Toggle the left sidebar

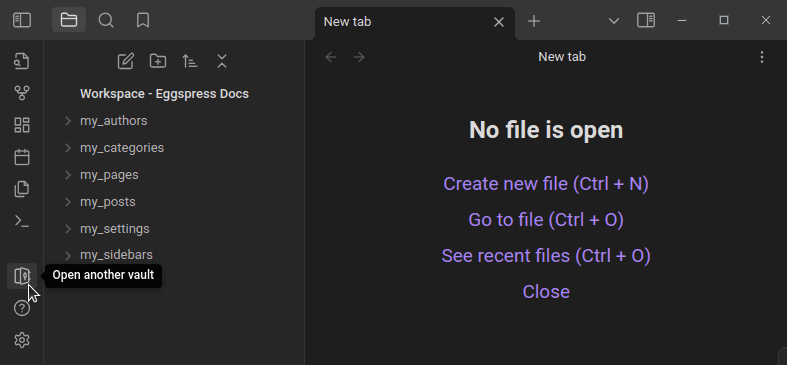(22, 20)
